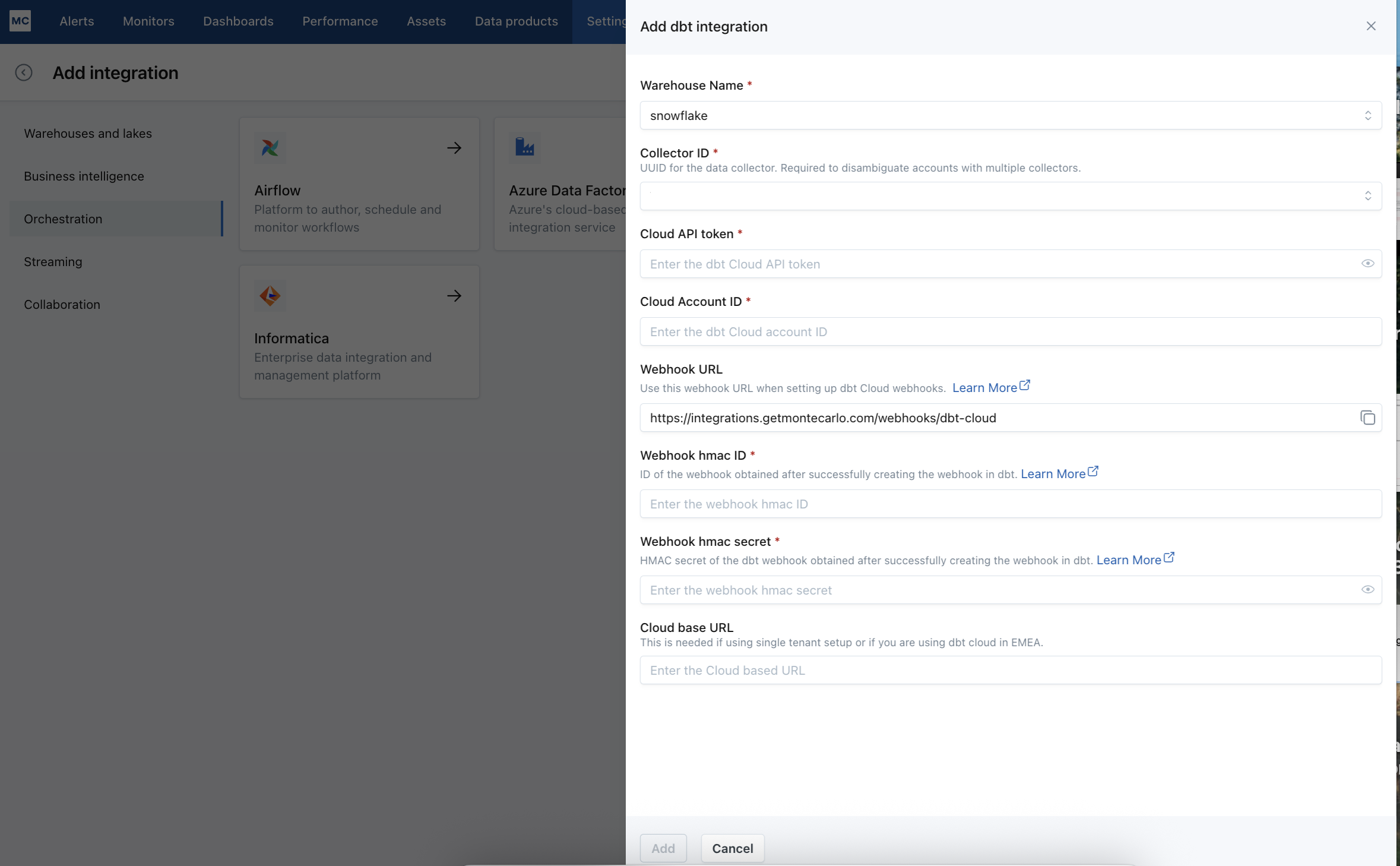Click the Azure Data Factory icon
The image size is (1400, 866).
click(524, 147)
